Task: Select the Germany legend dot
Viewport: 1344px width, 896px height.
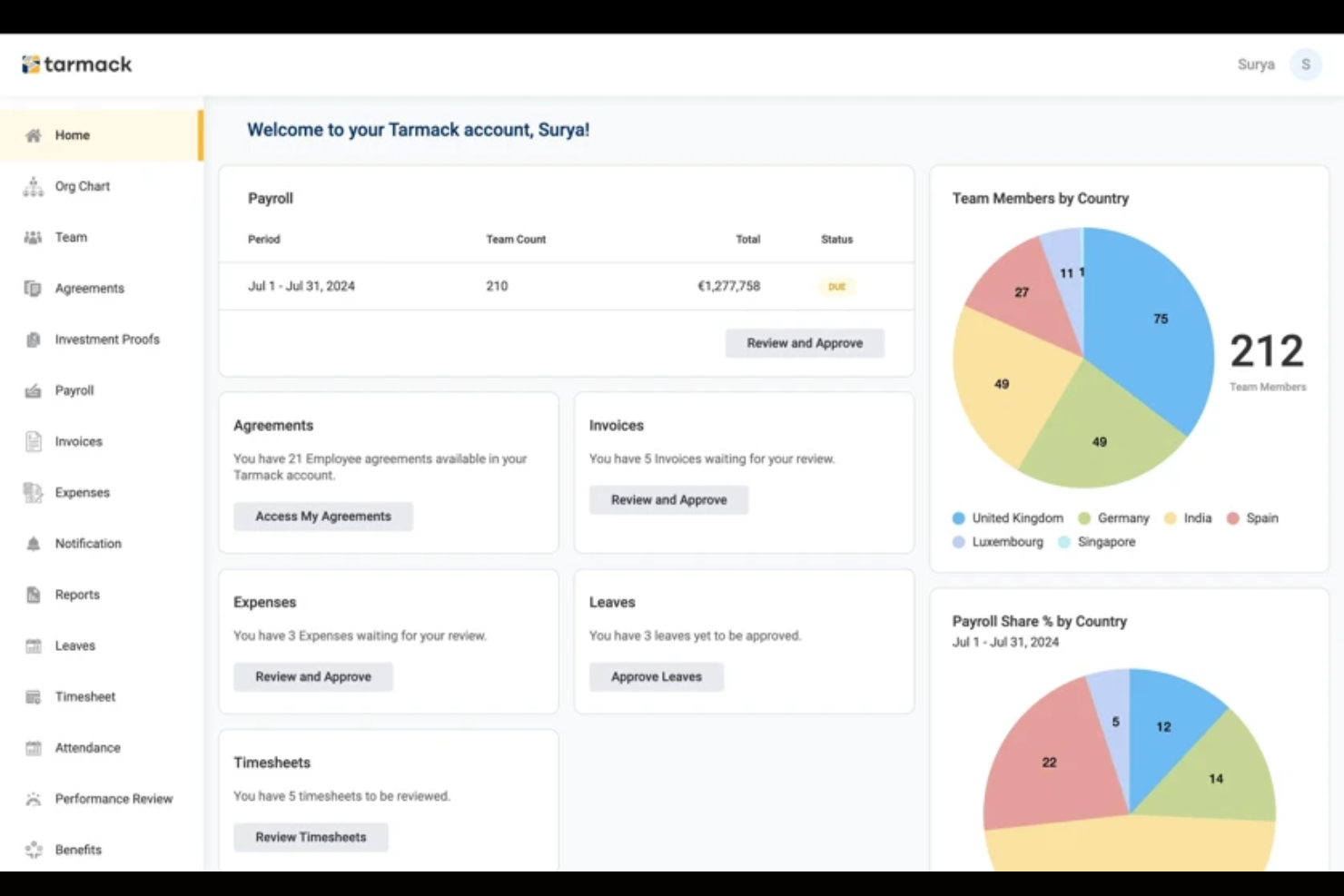Action: pos(1084,518)
